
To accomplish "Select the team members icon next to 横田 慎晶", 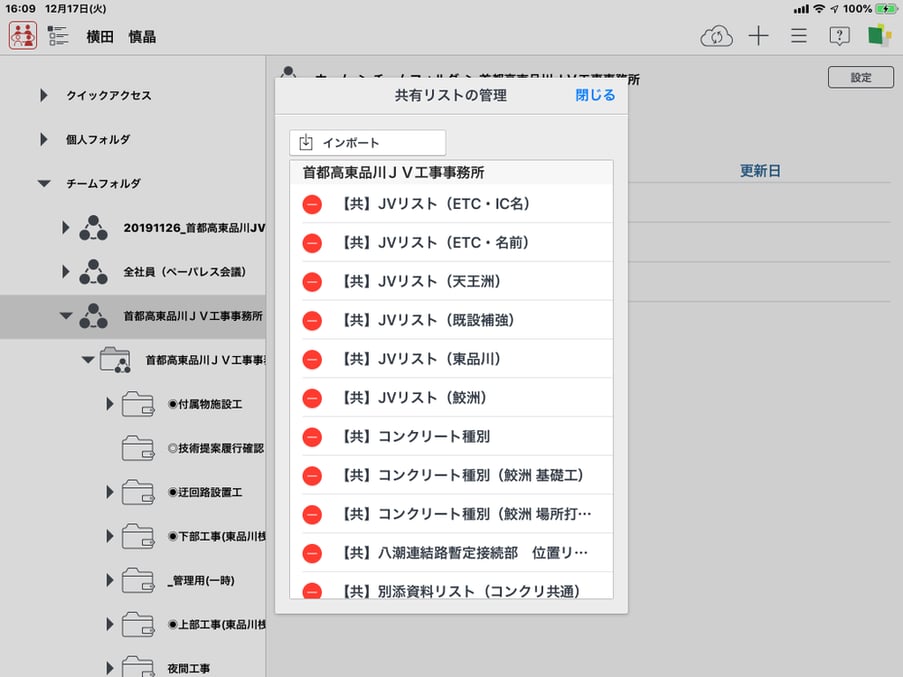I will tap(22, 34).
